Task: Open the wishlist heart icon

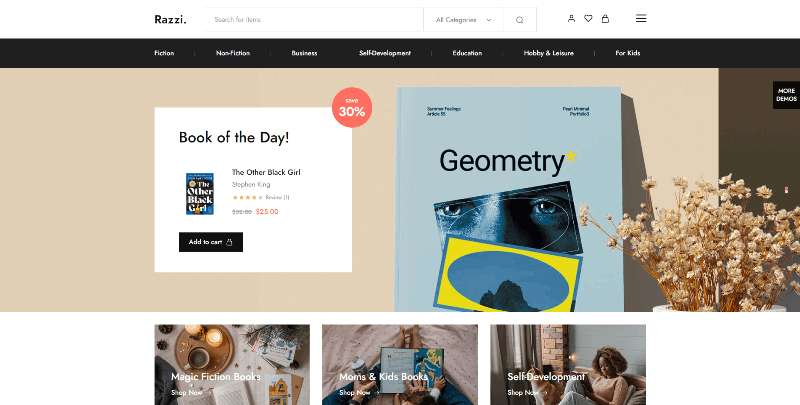Action: [588, 19]
